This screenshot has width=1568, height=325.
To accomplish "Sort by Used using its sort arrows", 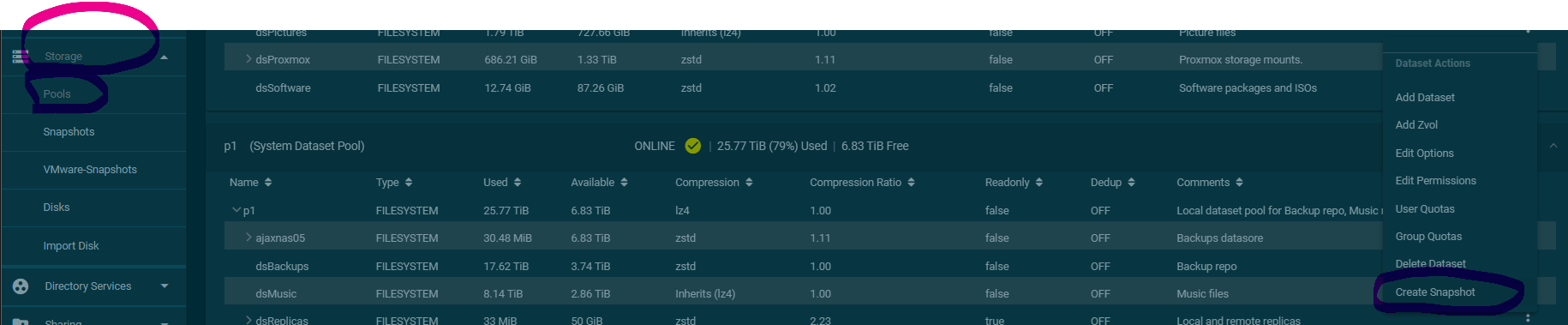I will pyautogui.click(x=518, y=183).
